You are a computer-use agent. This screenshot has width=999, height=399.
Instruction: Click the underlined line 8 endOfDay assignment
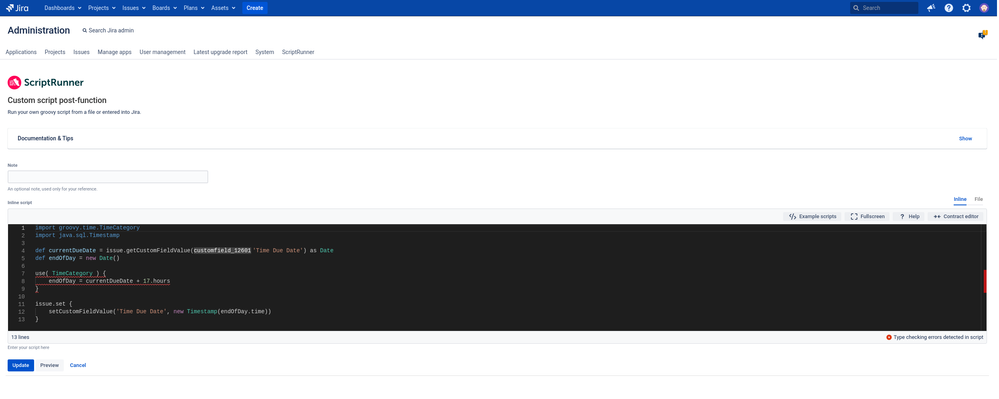(x=109, y=281)
